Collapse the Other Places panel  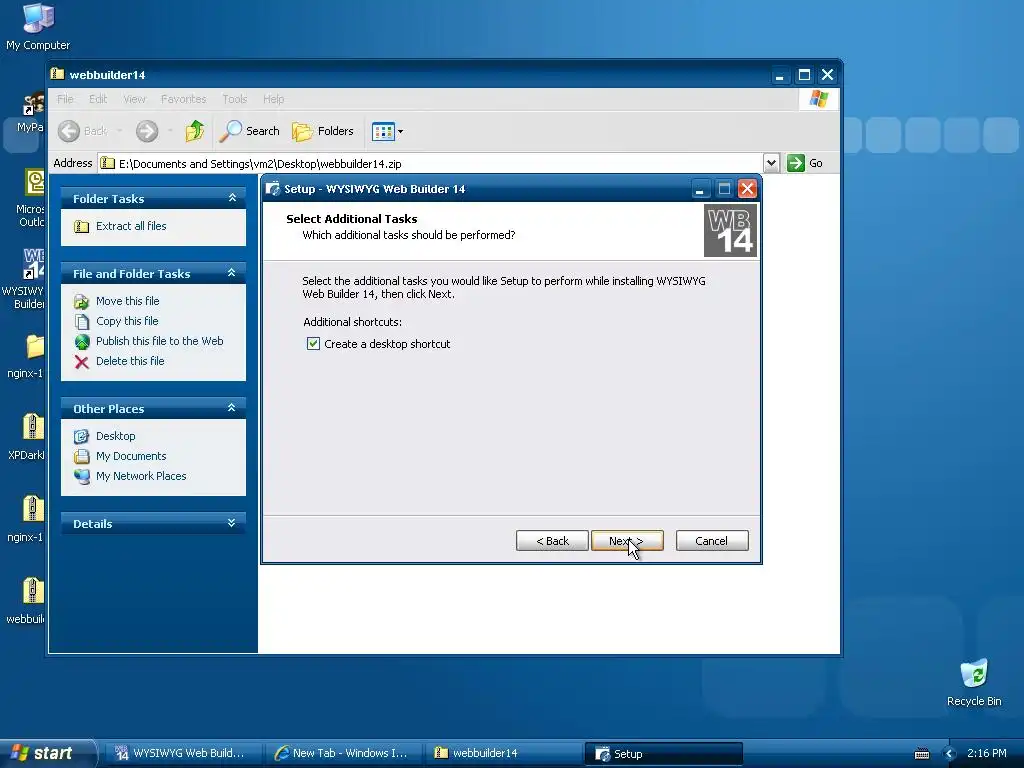tap(231, 408)
